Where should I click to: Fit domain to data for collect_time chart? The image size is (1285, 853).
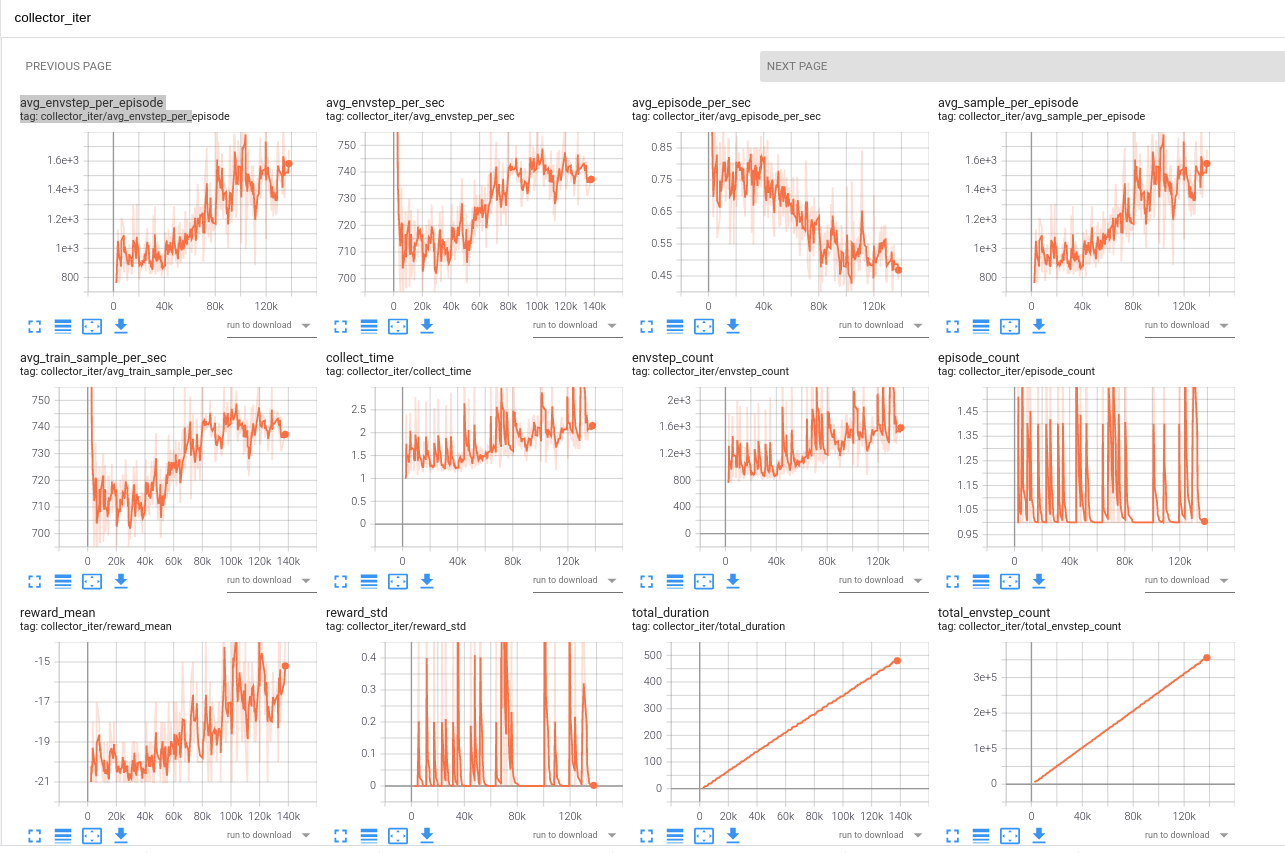pos(398,581)
